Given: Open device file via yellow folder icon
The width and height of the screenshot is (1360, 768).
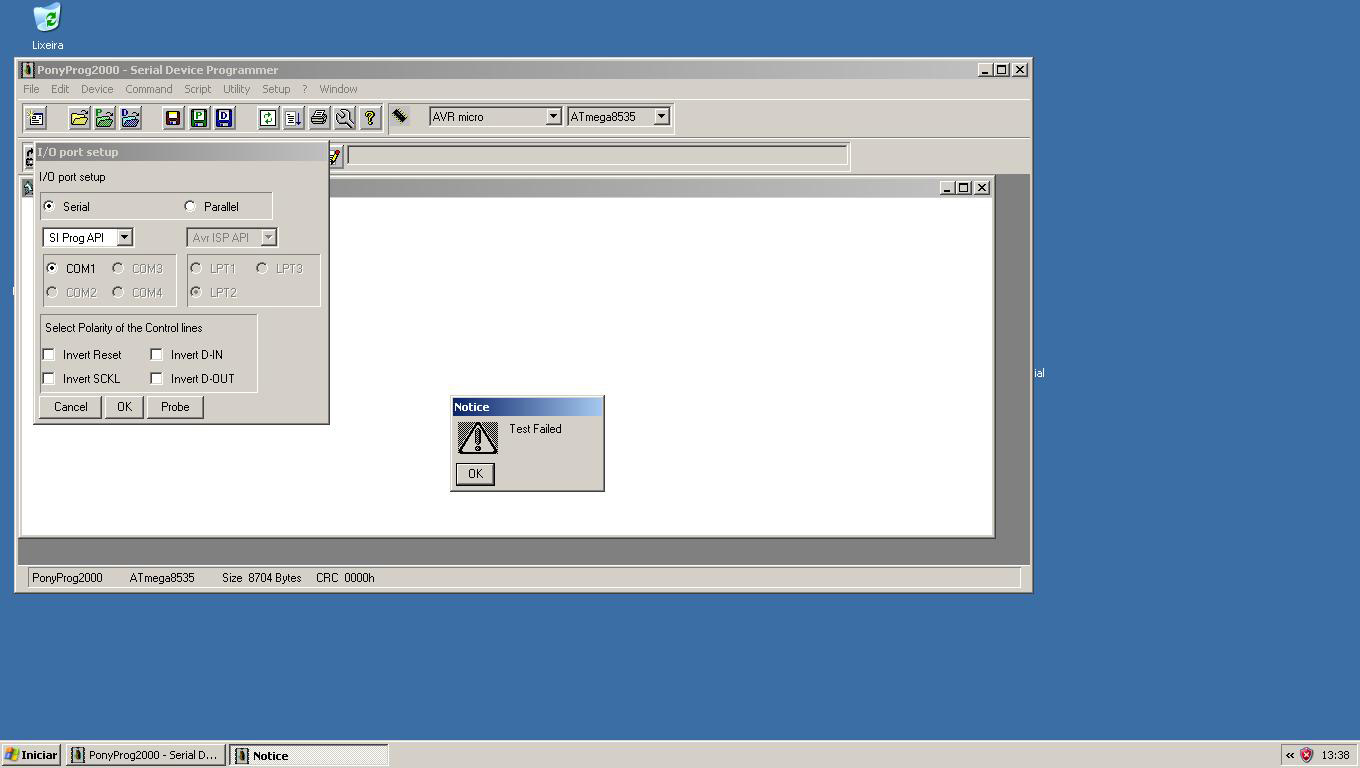Looking at the screenshot, I should [x=79, y=118].
